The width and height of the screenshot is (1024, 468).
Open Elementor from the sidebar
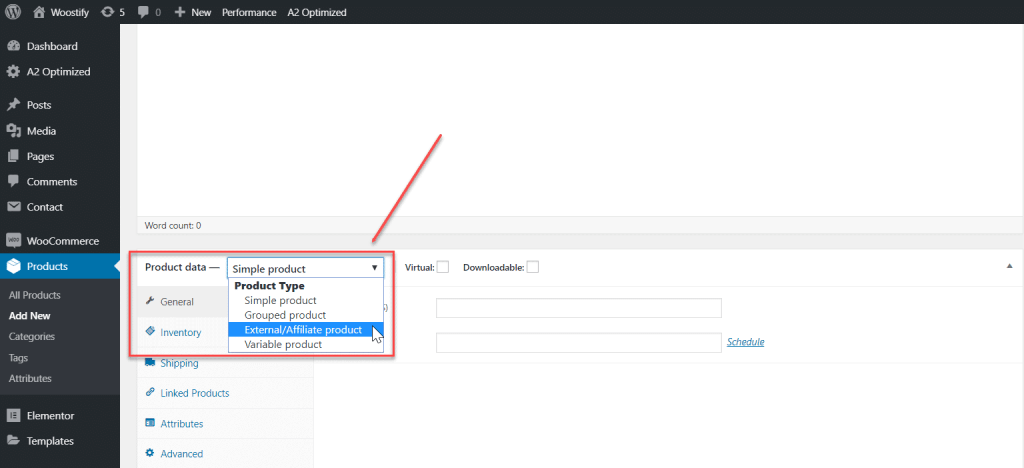(50, 415)
